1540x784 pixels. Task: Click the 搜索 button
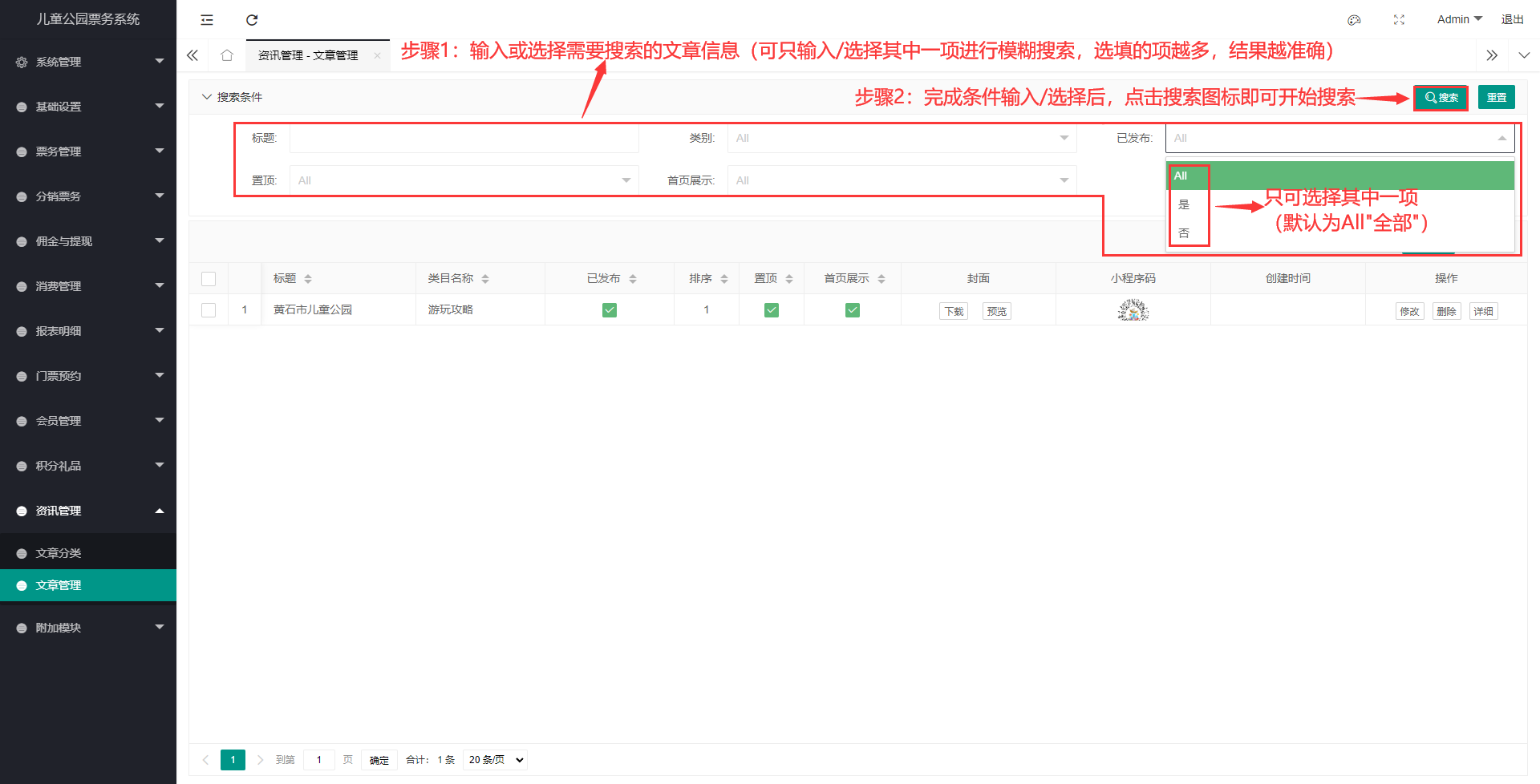(x=1441, y=98)
